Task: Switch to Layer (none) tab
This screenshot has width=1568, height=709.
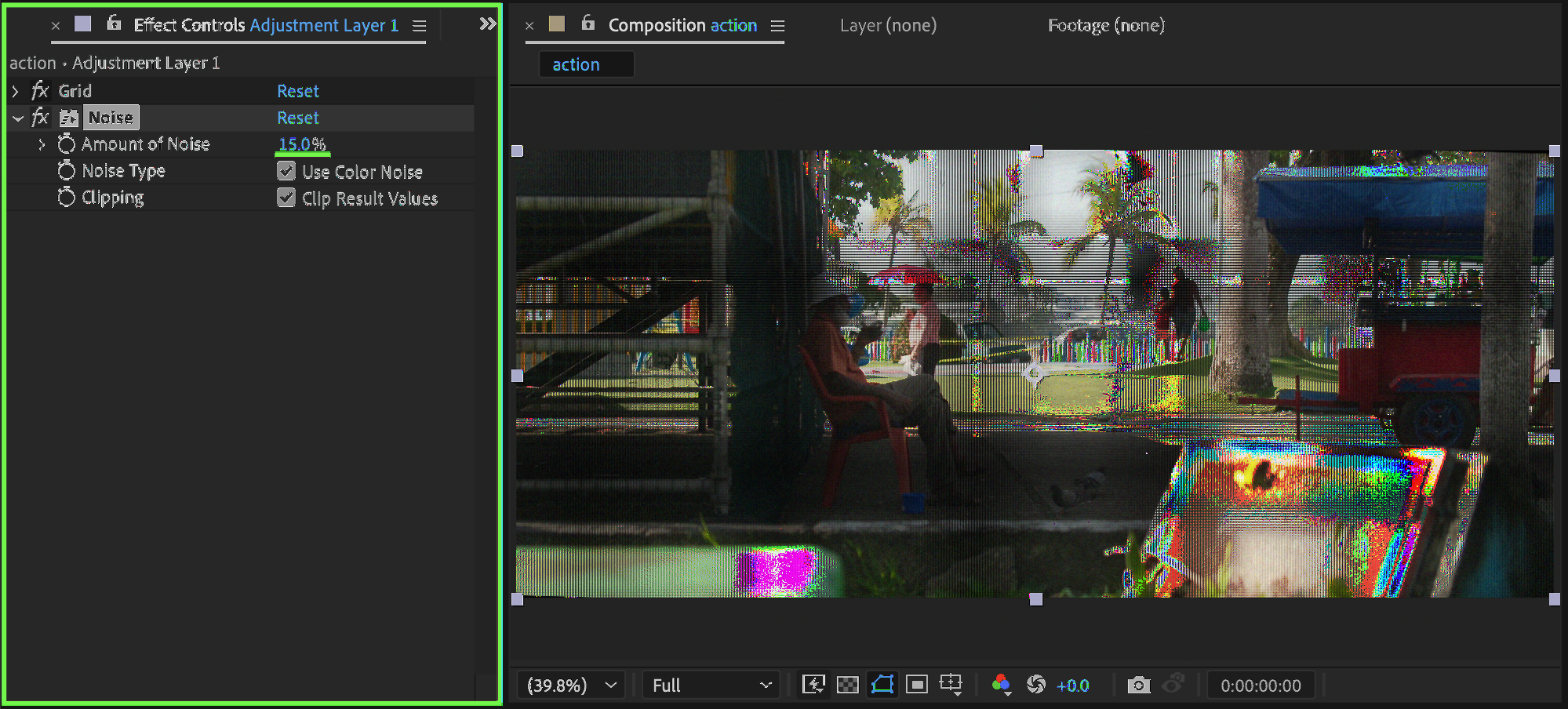Action: click(x=888, y=25)
